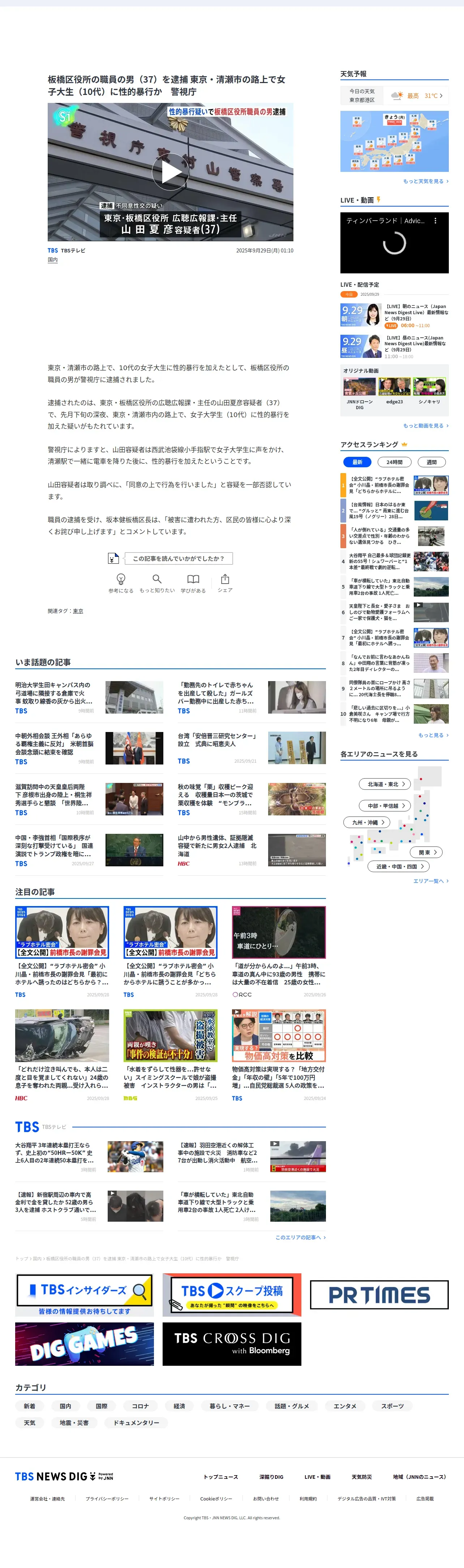The height and width of the screenshot is (1568, 464).
Task: Open the TBSスクープ投稿 banner
Action: coord(231,1295)
